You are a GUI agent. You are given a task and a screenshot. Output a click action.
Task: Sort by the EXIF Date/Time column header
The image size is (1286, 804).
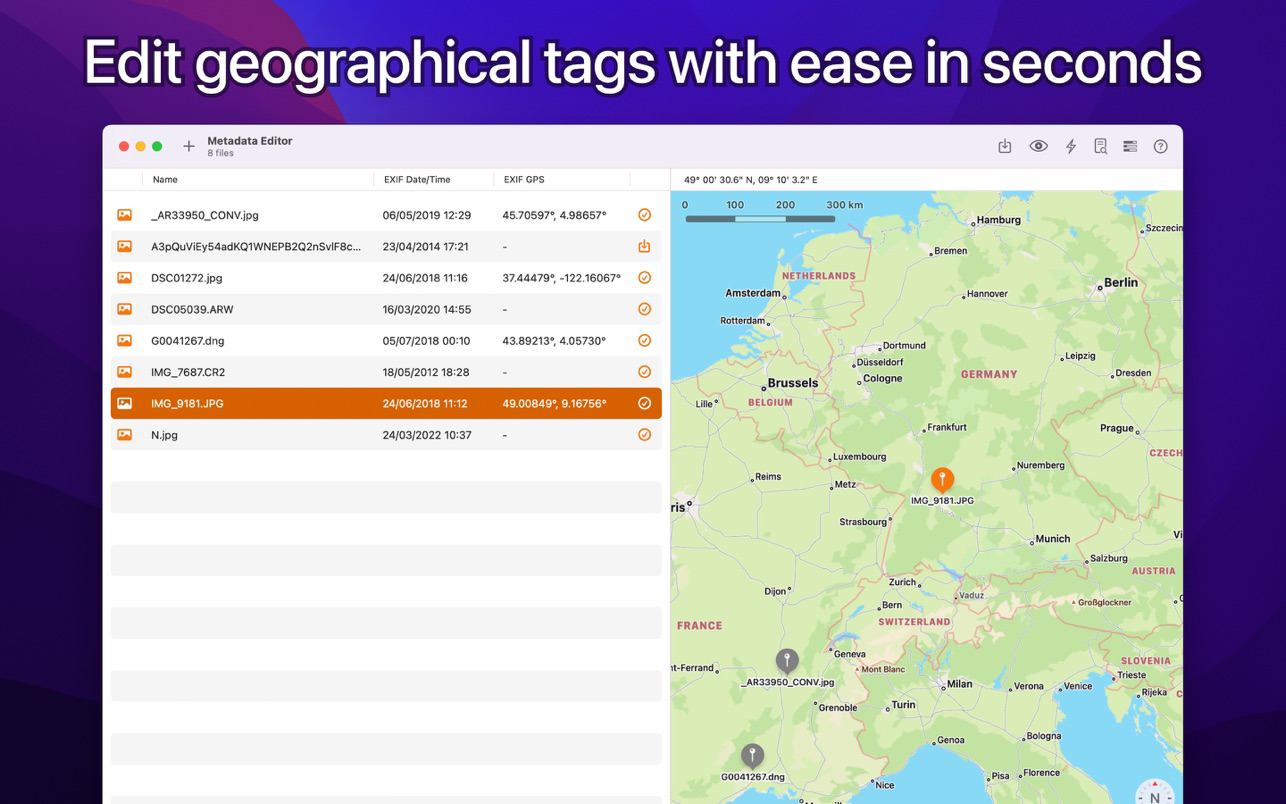point(417,180)
